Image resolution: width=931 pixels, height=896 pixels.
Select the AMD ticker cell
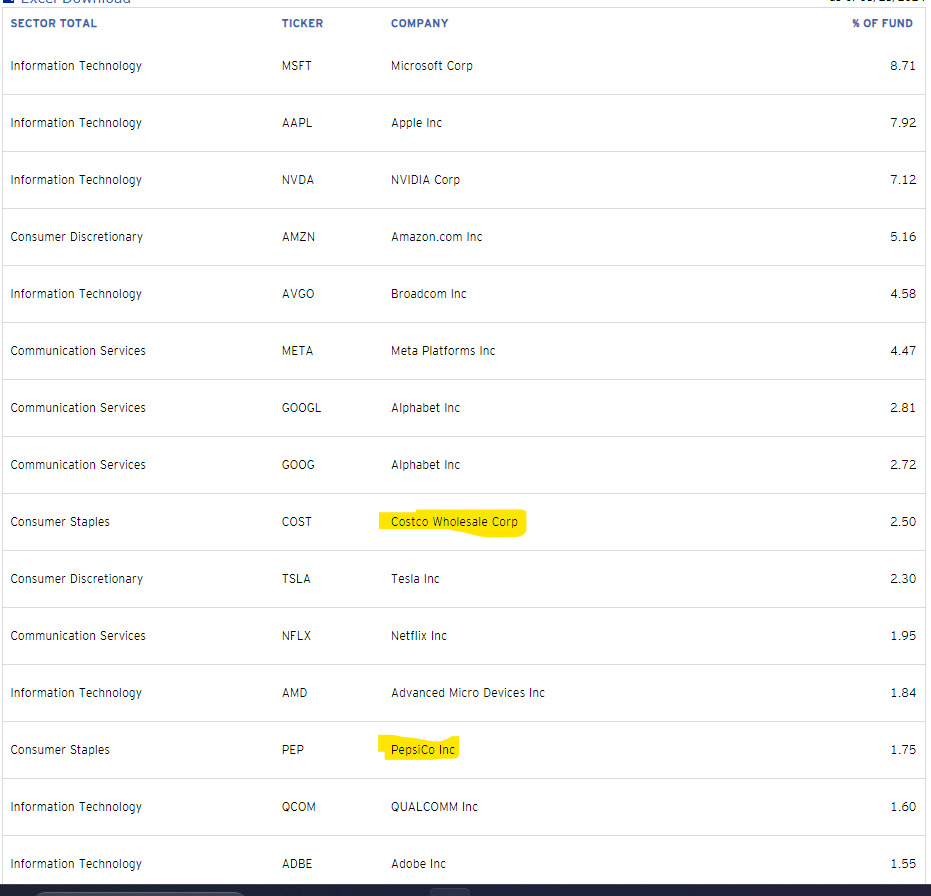294,693
